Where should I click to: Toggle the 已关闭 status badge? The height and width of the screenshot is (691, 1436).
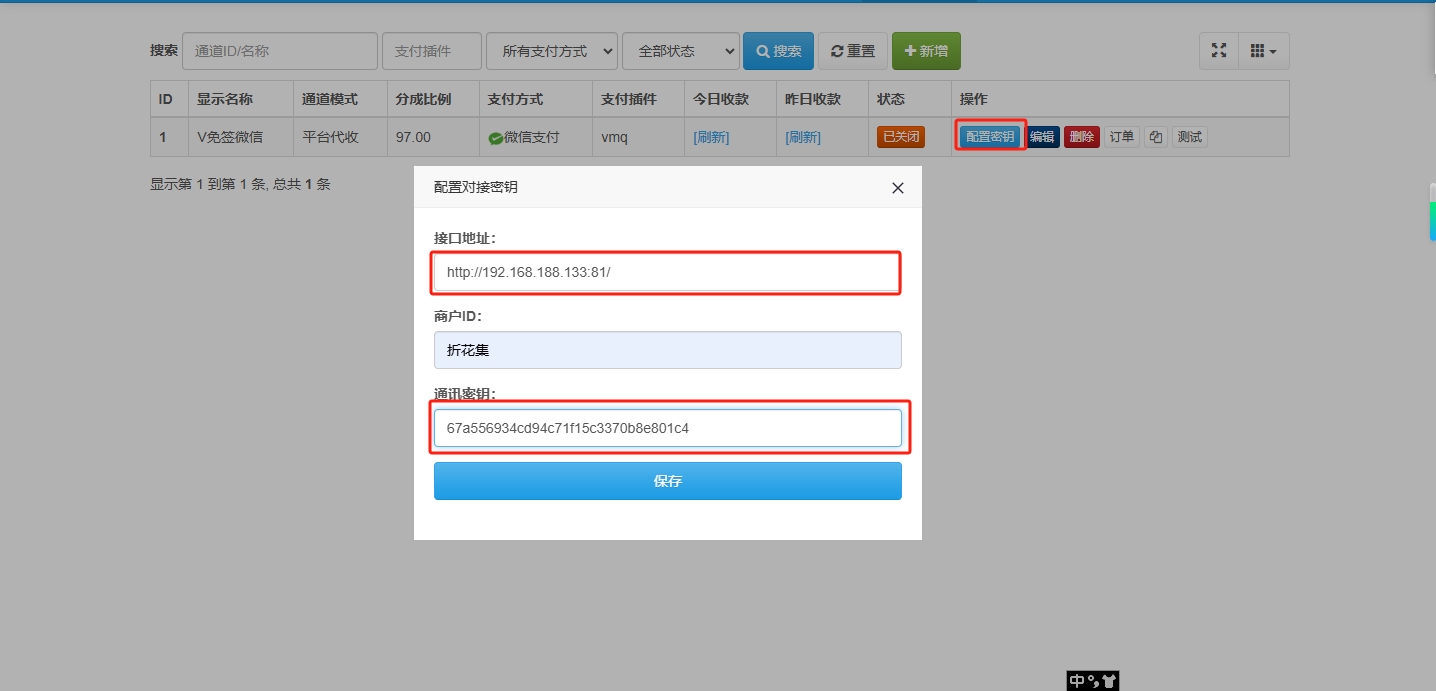(x=899, y=136)
